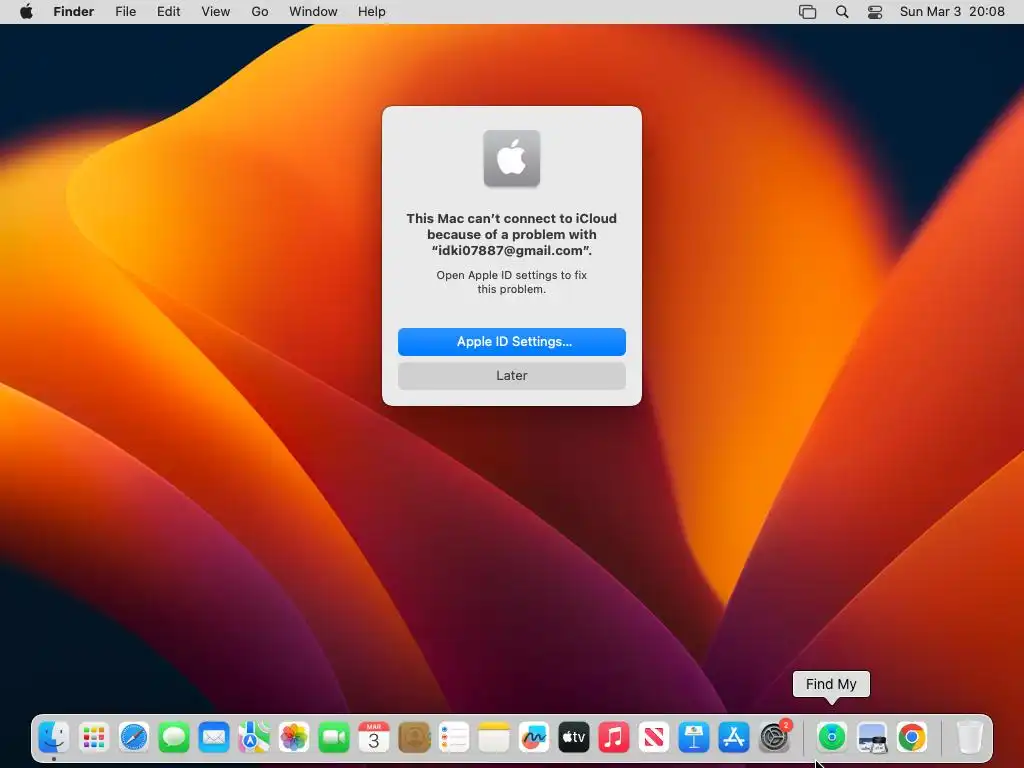Screen dimensions: 1024x768
Task: Open Control Center in menu bar
Action: pyautogui.click(x=875, y=12)
